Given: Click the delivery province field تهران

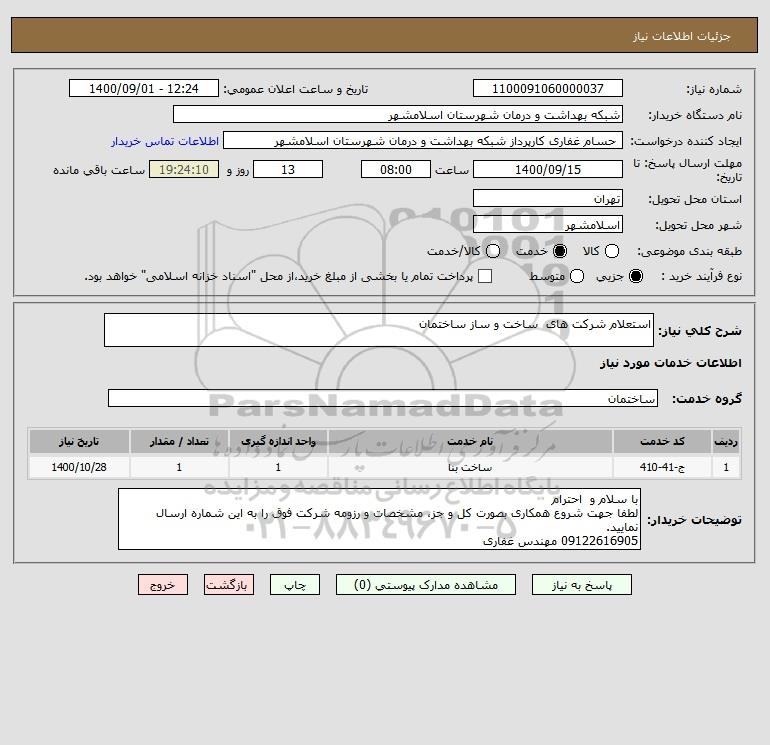Looking at the screenshot, I should pyautogui.click(x=548, y=198).
